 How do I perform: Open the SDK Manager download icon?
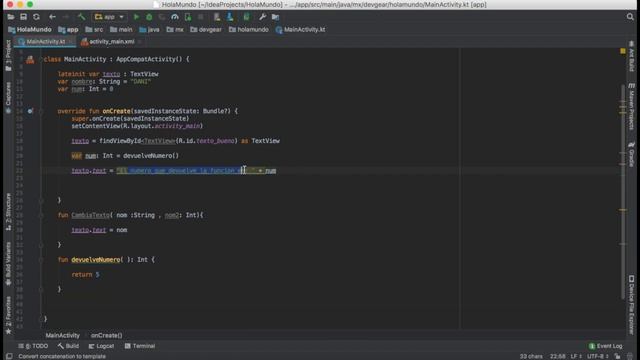[x=230, y=17]
